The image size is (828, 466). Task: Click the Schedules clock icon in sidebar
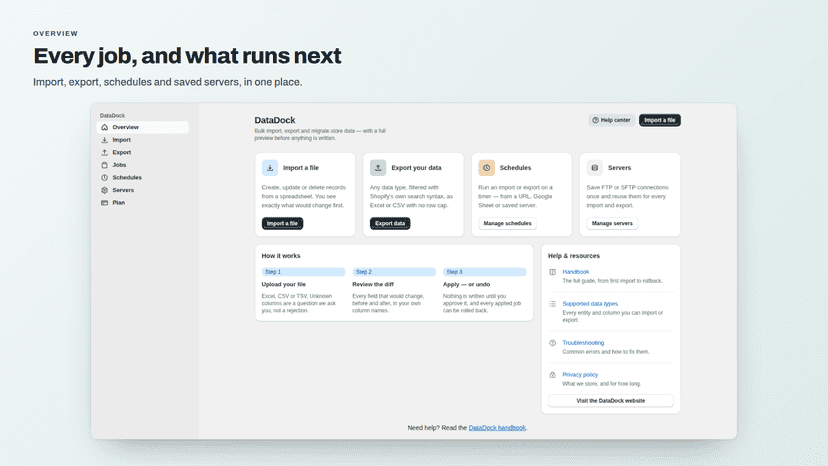(x=105, y=178)
